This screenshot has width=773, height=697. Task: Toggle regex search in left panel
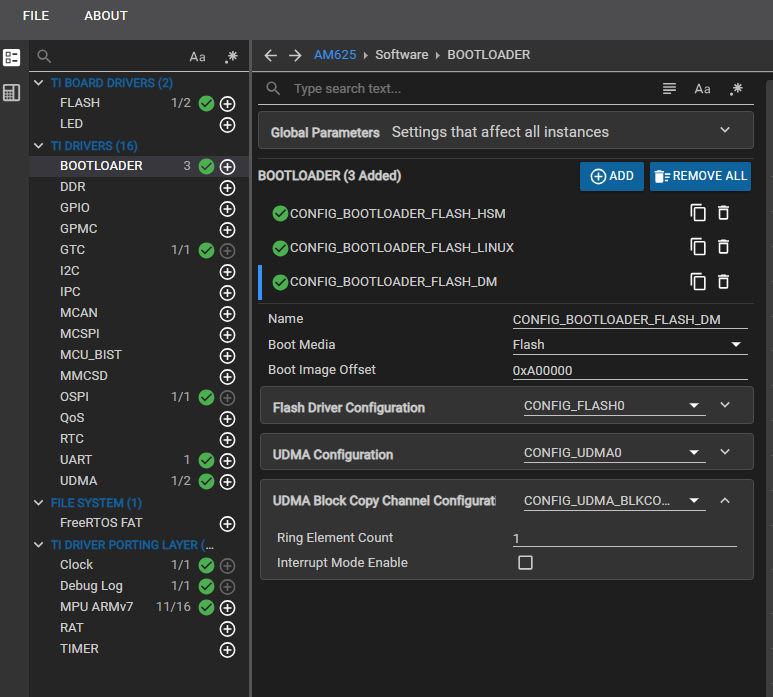tap(231, 57)
